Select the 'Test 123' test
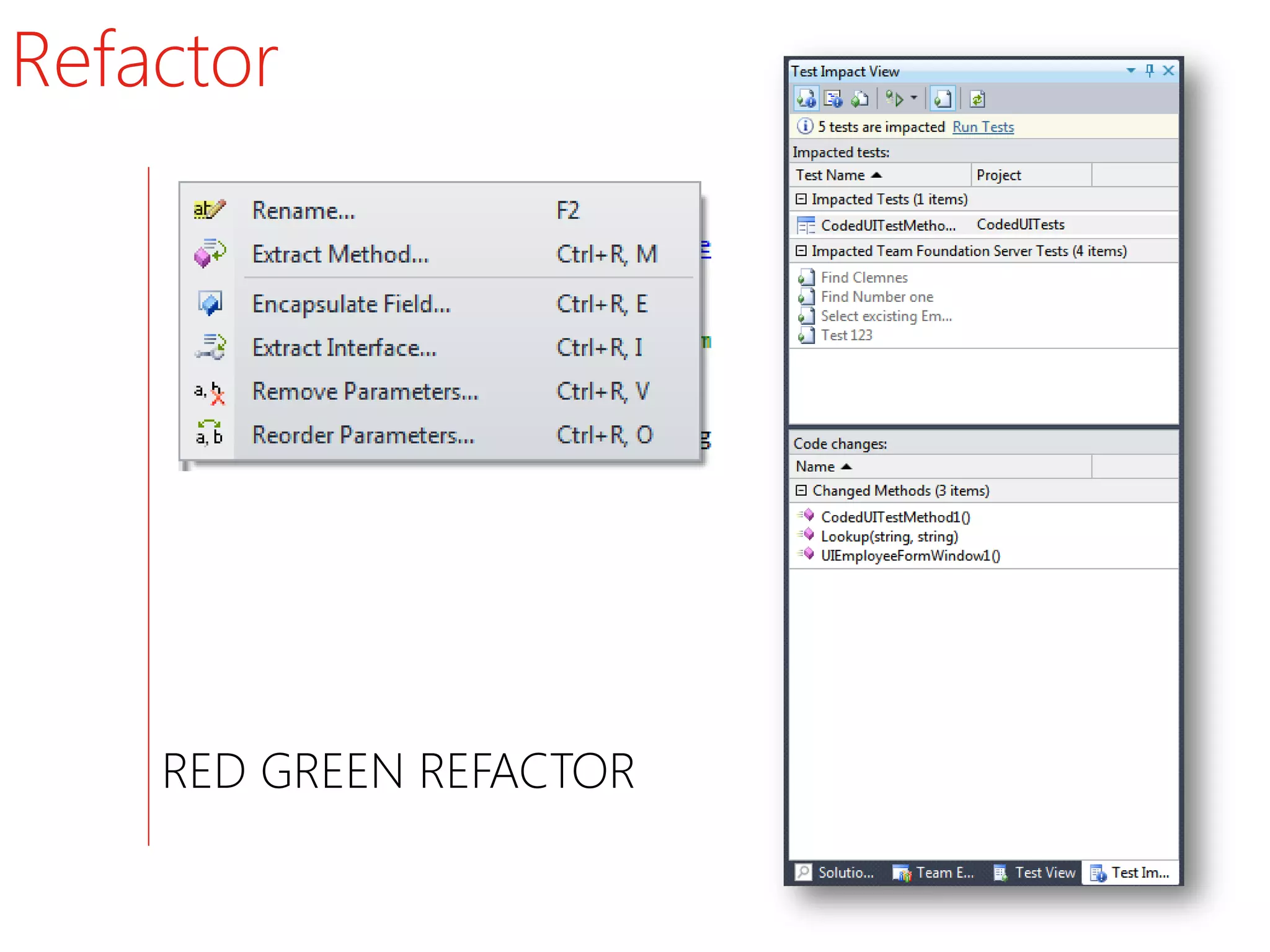This screenshot has height=952, width=1270. pyautogui.click(x=846, y=335)
